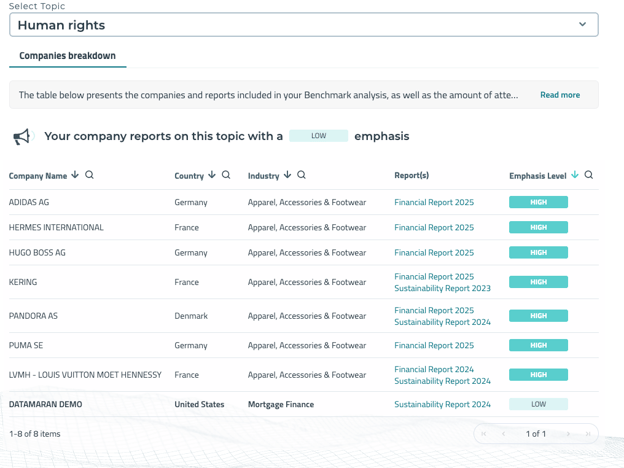This screenshot has height=468, width=624.
Task: Click the HIGH badge in the KERING row
Action: [538, 282]
